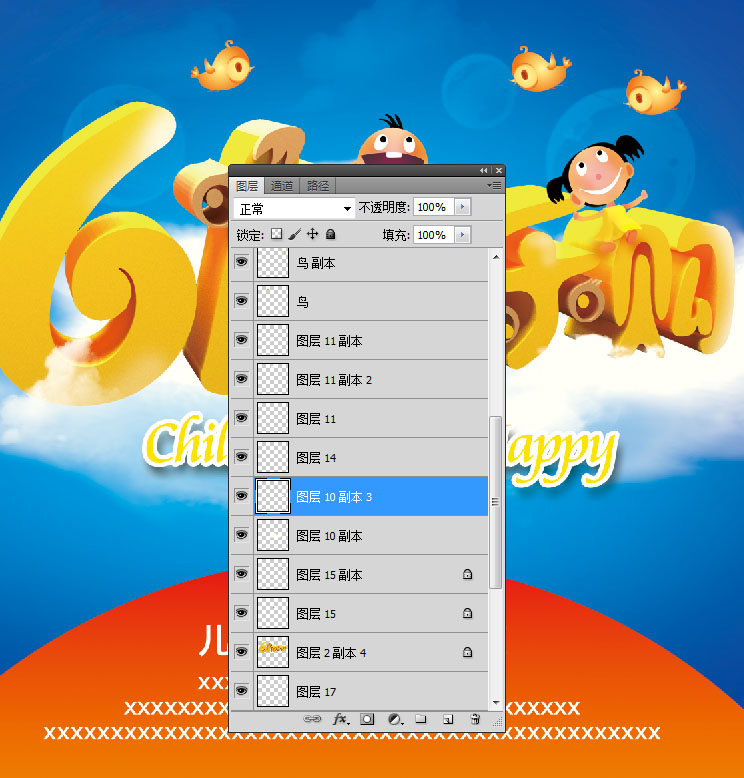
Task: Click the thumbnail of 图层 17
Action: tap(272, 691)
